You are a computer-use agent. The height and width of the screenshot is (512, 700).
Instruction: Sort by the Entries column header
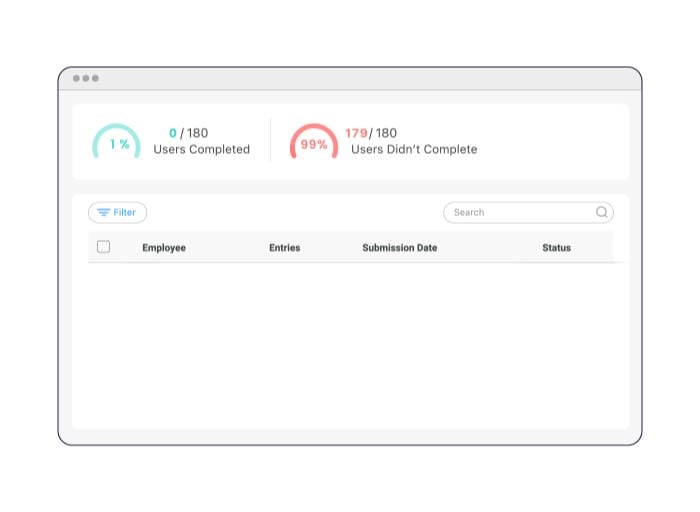(x=284, y=248)
